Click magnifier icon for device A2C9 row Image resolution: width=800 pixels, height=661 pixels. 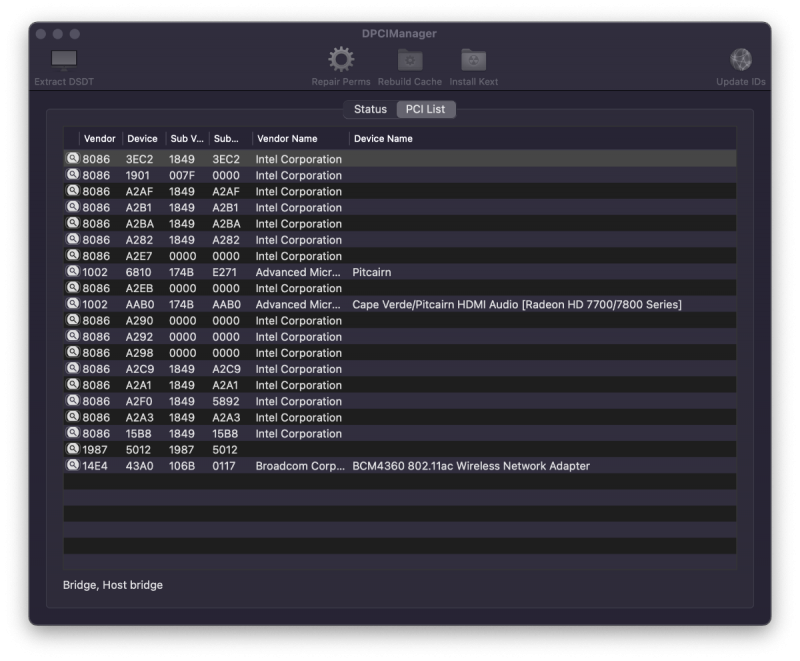point(73,369)
